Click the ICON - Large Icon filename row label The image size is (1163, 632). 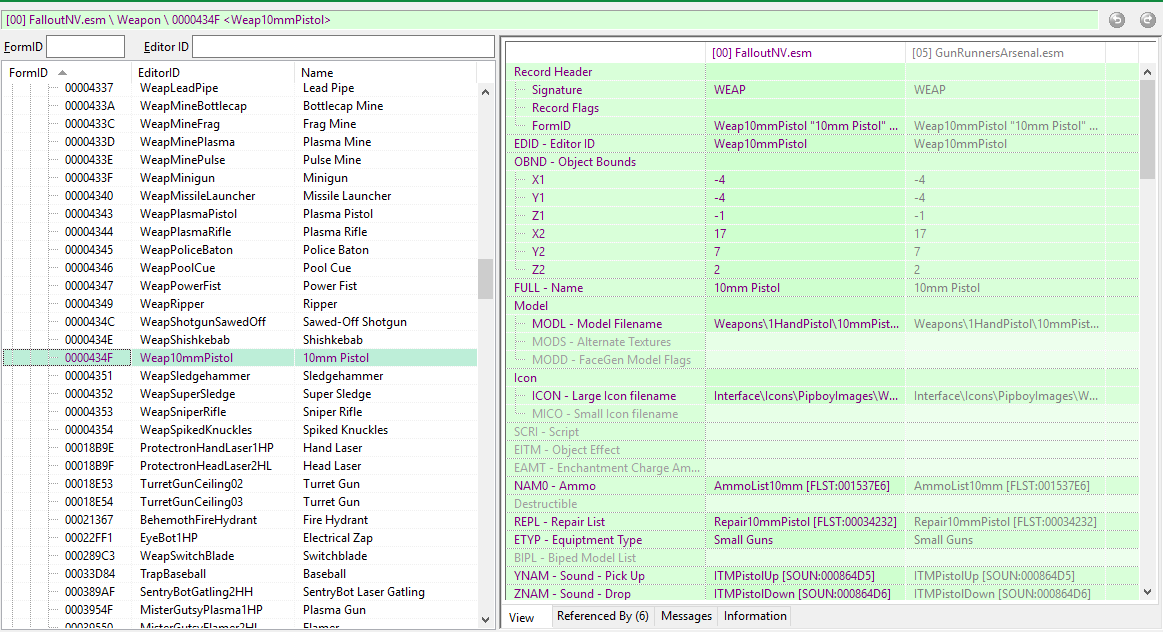[604, 396]
